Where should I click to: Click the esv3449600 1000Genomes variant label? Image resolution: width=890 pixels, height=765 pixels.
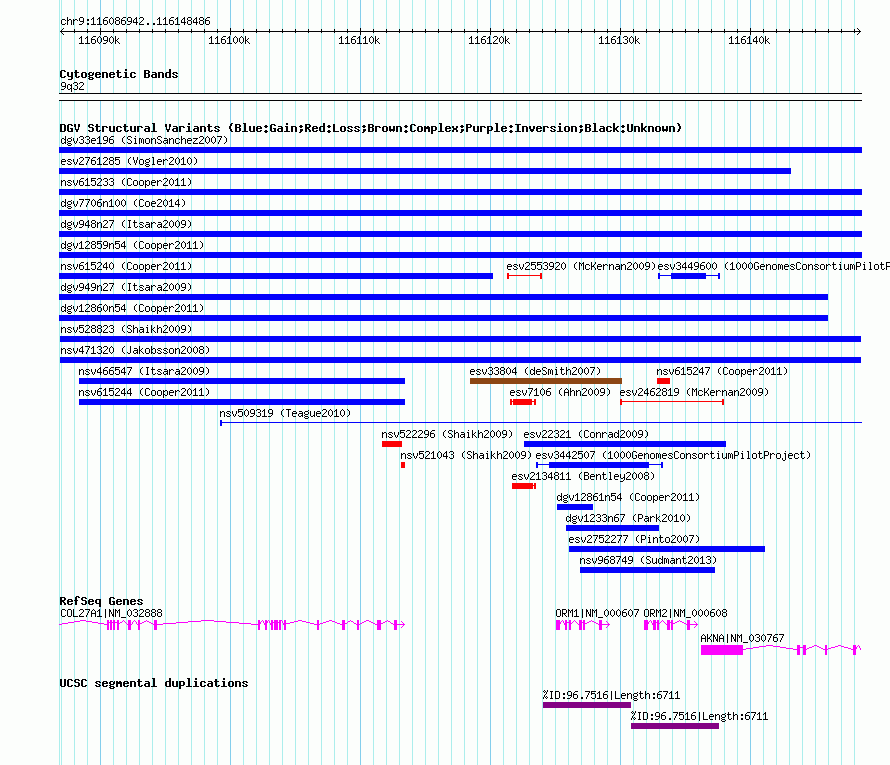click(x=774, y=266)
